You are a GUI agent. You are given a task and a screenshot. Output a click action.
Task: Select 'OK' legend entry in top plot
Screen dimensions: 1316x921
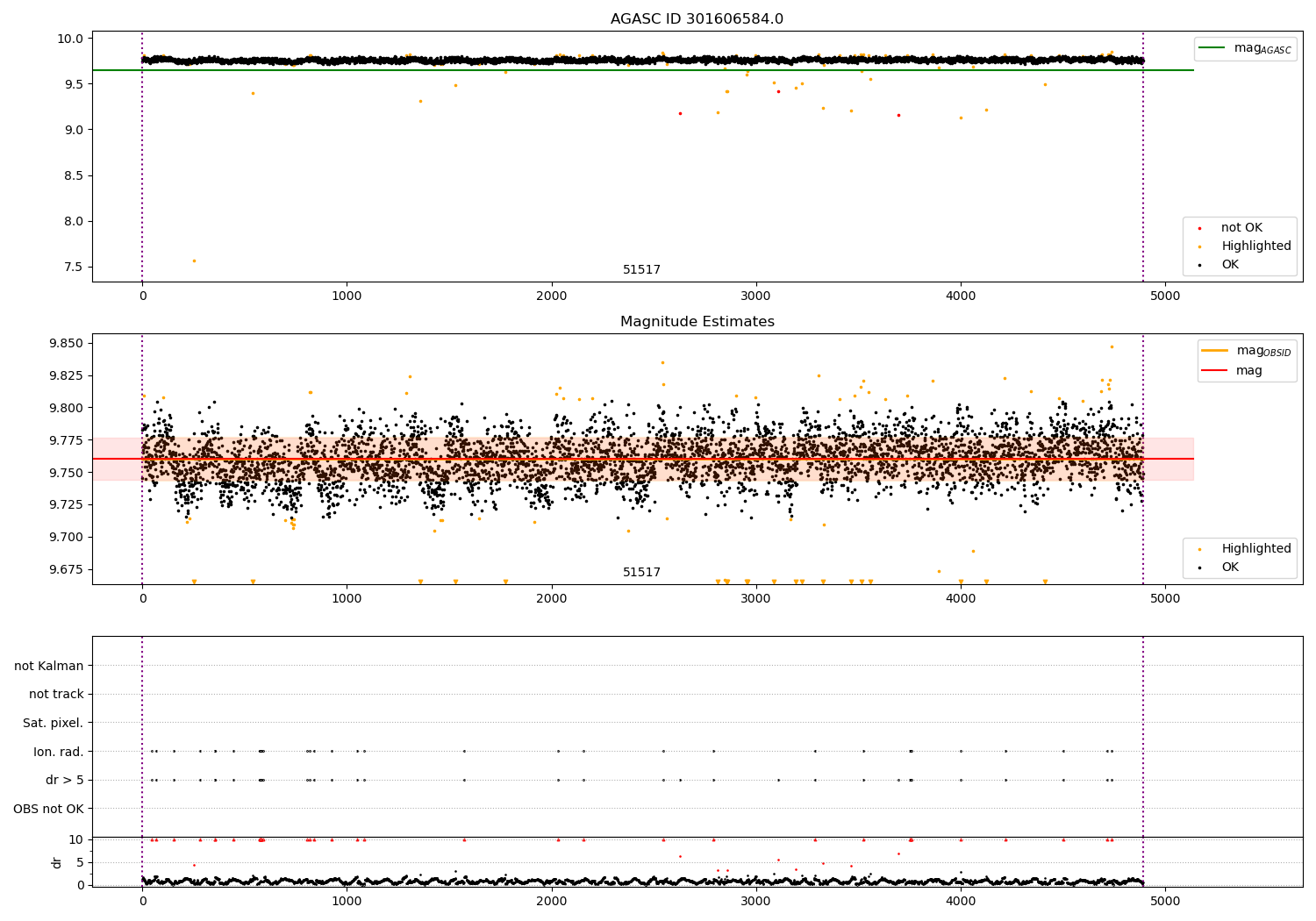(x=1230, y=264)
